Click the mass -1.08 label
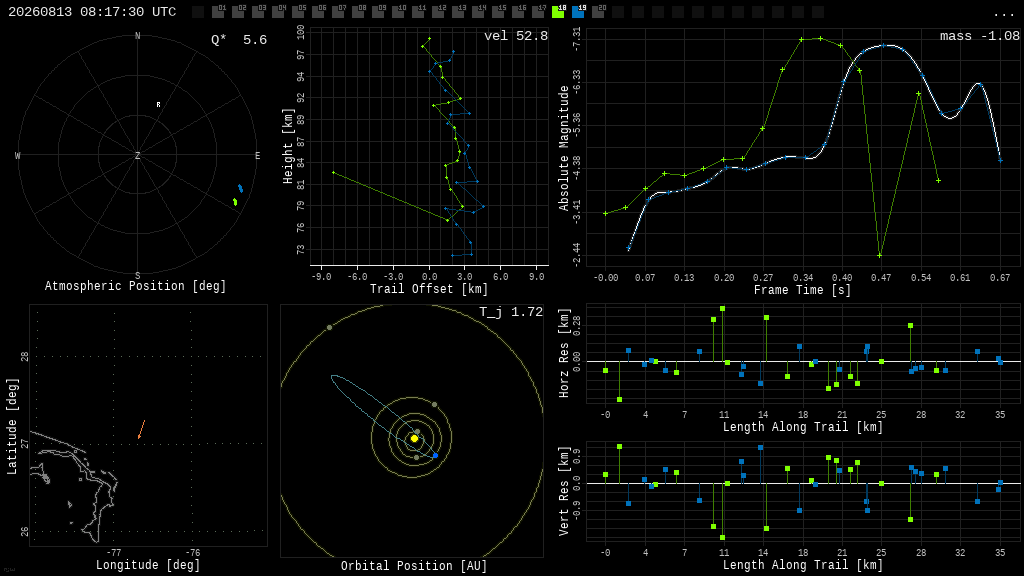Screen dimensions: 1024x576 point(980,36)
